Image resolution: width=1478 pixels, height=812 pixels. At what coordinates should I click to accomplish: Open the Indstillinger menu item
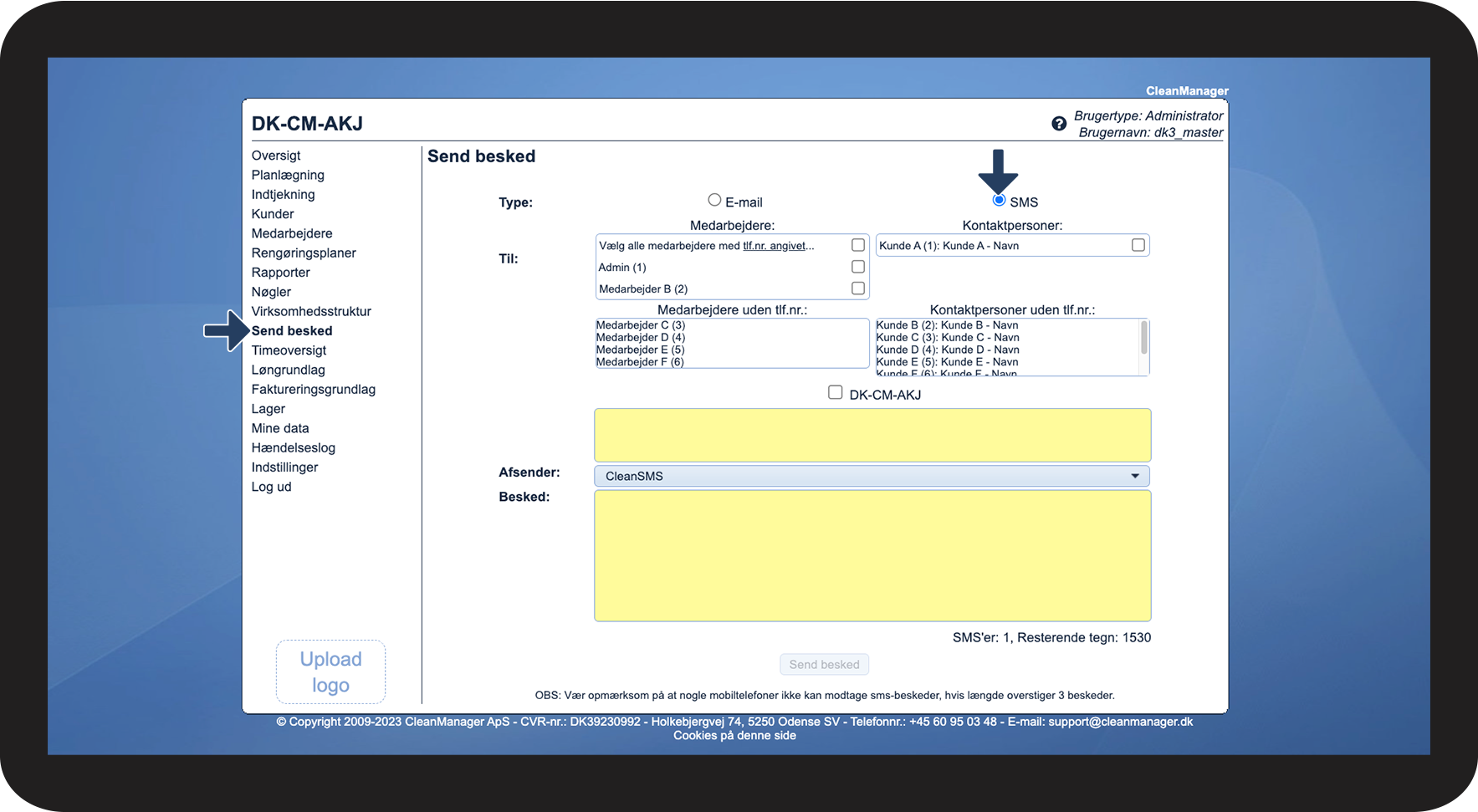pos(284,467)
